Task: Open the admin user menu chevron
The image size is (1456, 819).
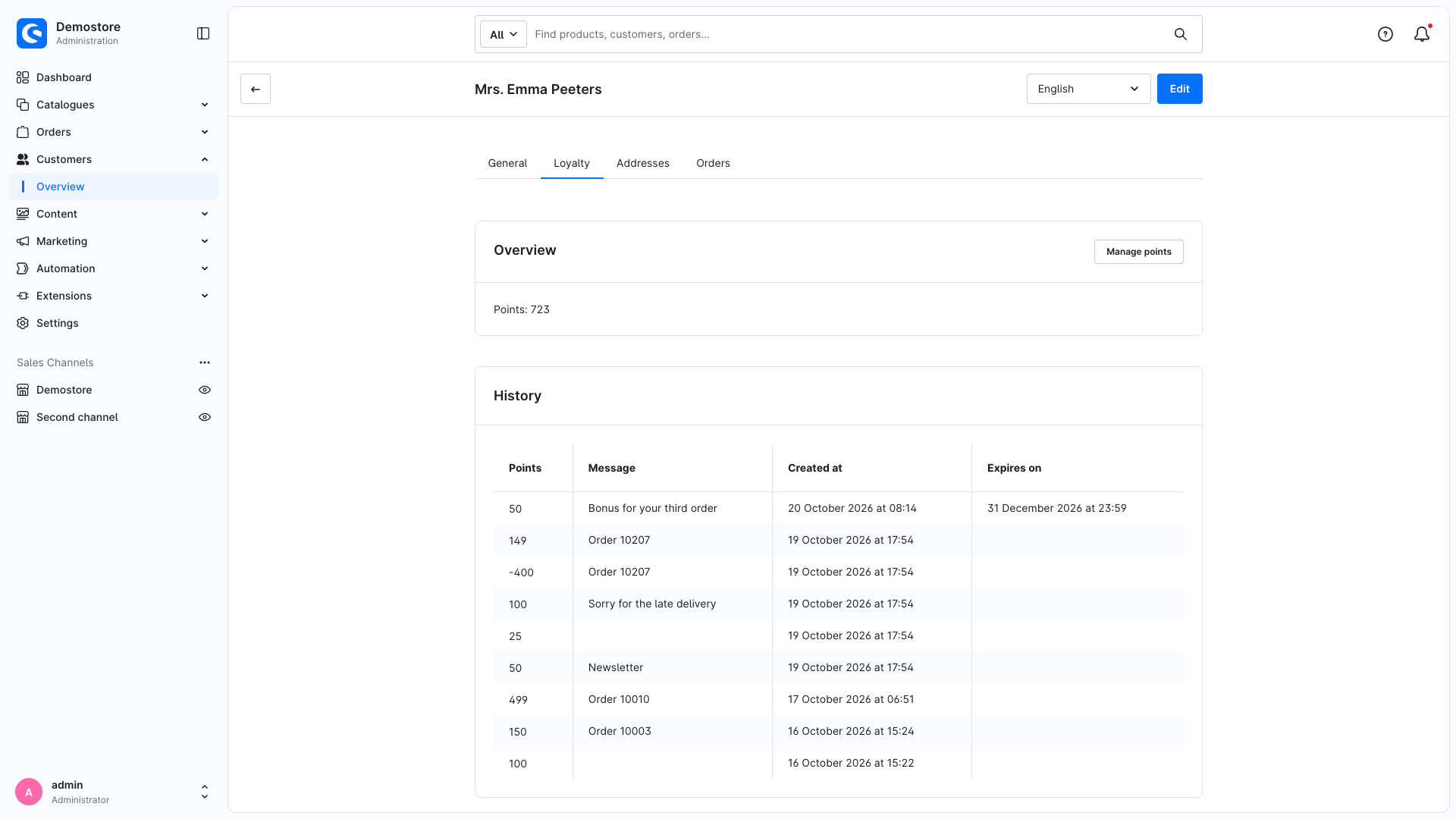Action: [x=205, y=792]
